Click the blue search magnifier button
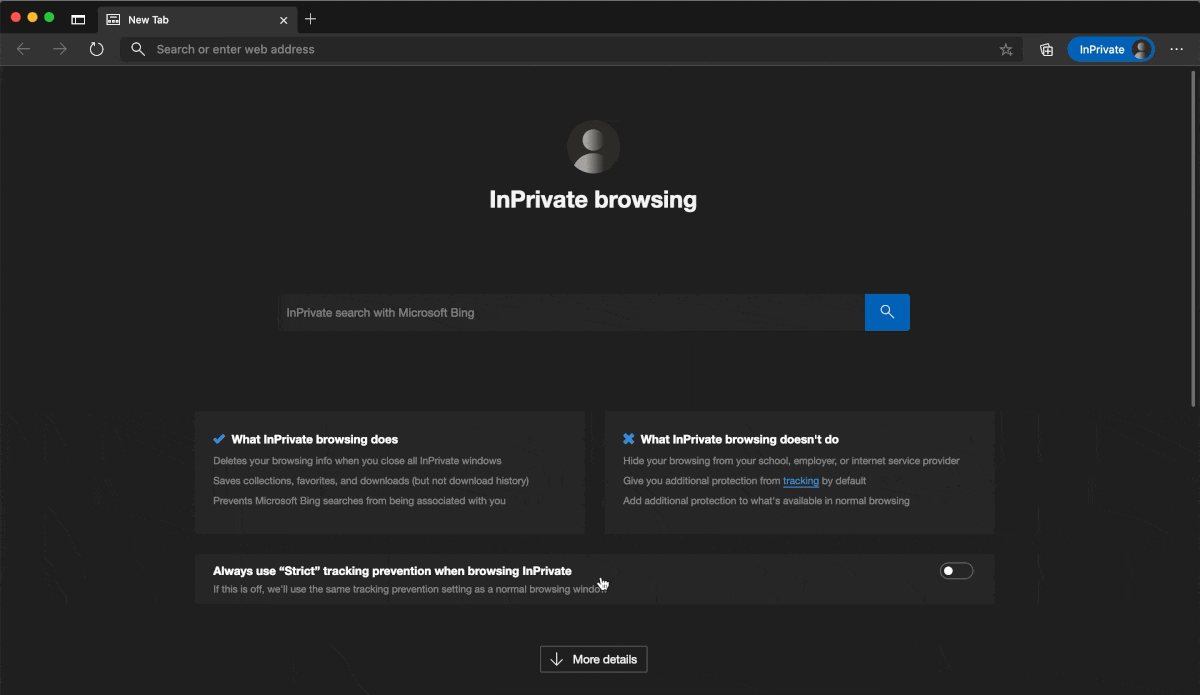1200x695 pixels. coord(887,312)
